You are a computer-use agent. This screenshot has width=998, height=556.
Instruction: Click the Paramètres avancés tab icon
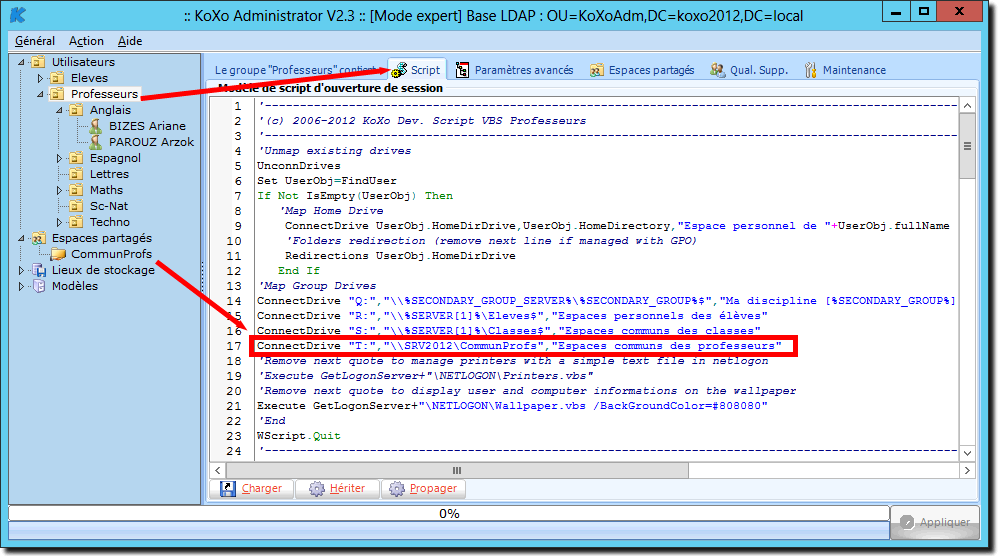(x=463, y=70)
